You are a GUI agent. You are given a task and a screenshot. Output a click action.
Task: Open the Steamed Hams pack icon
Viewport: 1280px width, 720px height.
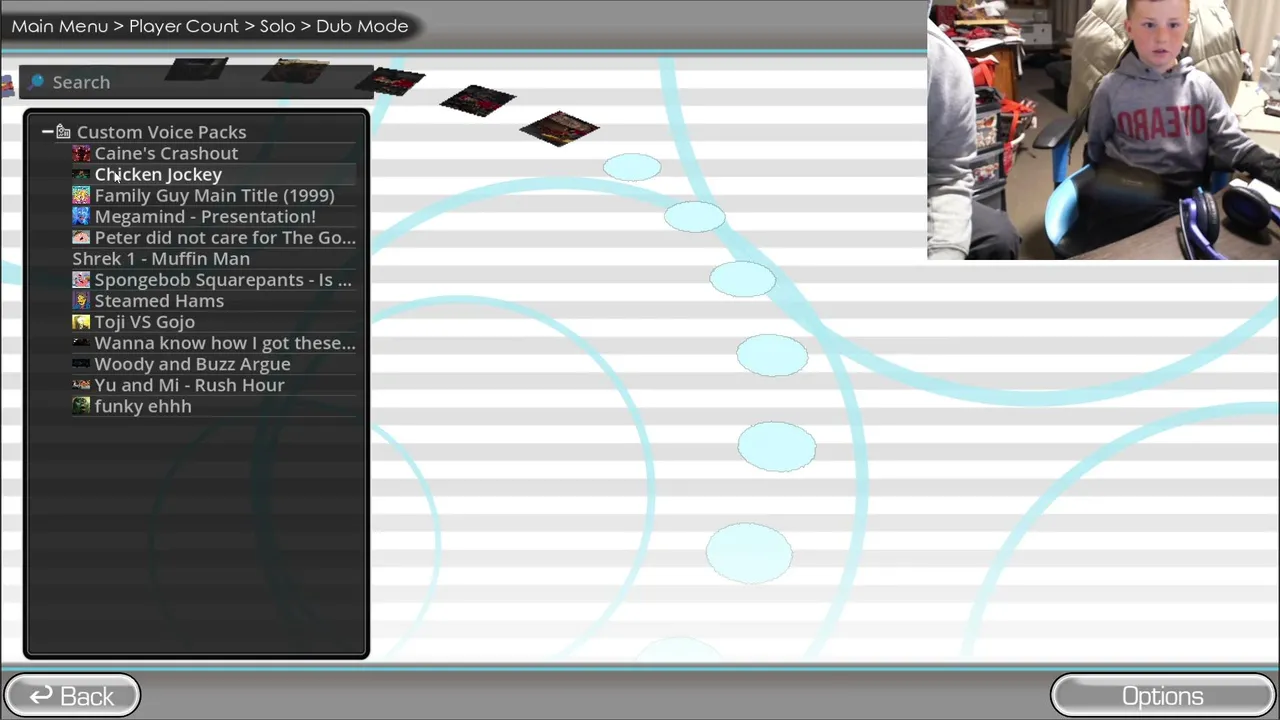pyautogui.click(x=81, y=301)
